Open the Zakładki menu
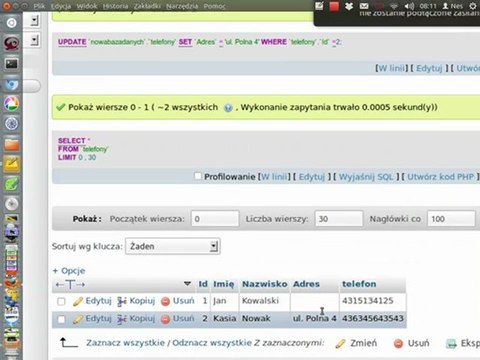The height and width of the screenshot is (360, 480). click(x=147, y=6)
